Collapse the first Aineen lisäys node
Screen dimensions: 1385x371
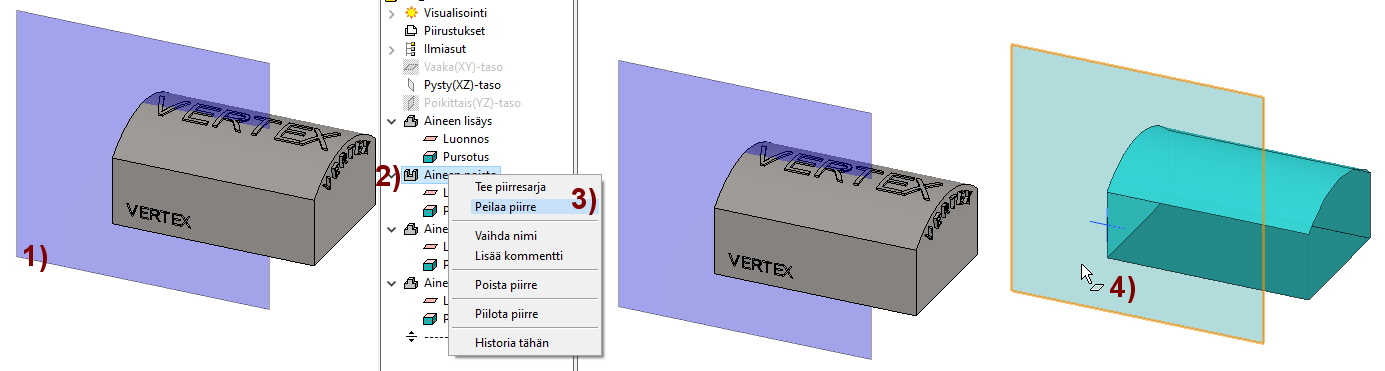pyautogui.click(x=391, y=121)
